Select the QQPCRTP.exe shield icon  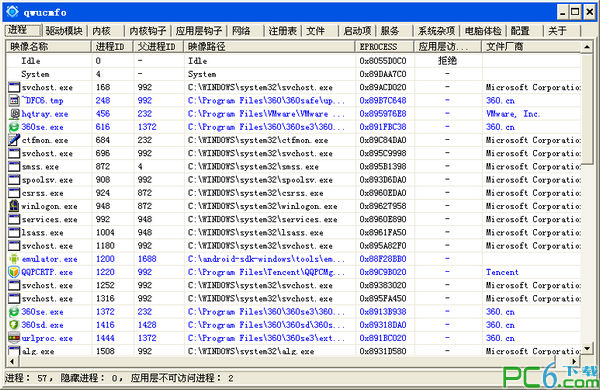pyautogui.click(x=14, y=272)
